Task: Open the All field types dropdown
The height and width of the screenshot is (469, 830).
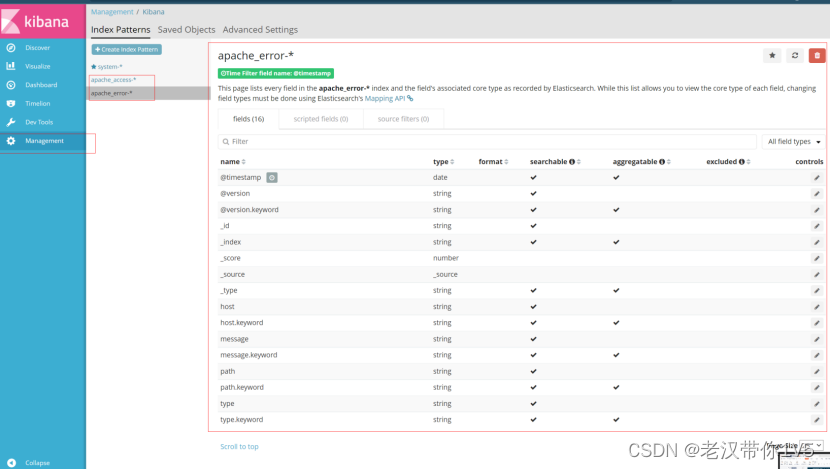Action: pos(793,141)
